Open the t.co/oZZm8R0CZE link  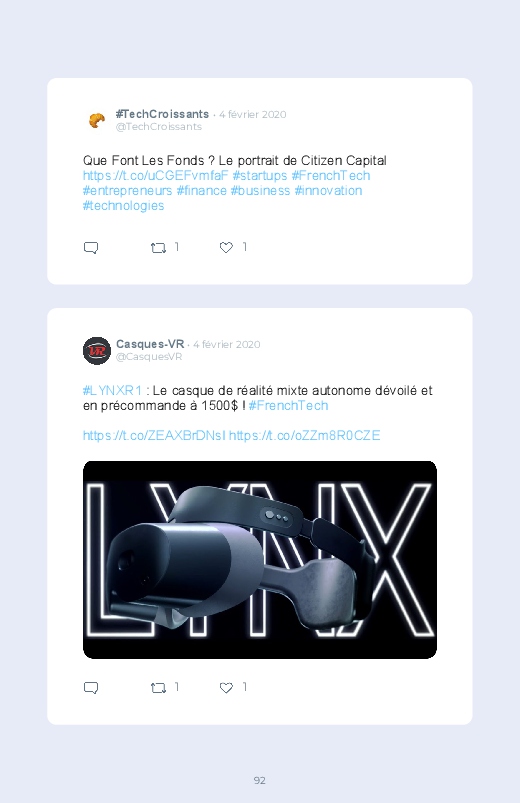[x=304, y=436]
